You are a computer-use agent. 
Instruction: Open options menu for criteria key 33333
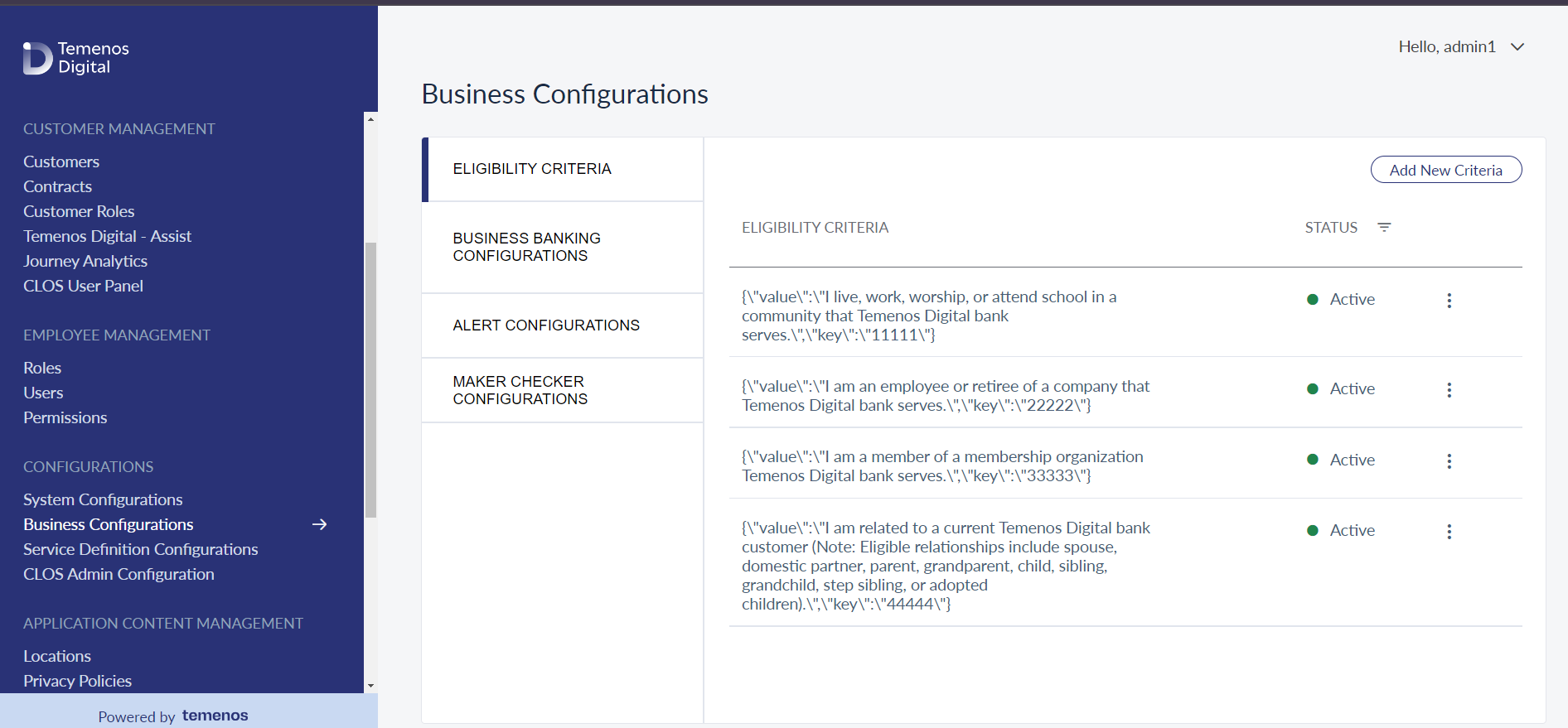[x=1449, y=461]
